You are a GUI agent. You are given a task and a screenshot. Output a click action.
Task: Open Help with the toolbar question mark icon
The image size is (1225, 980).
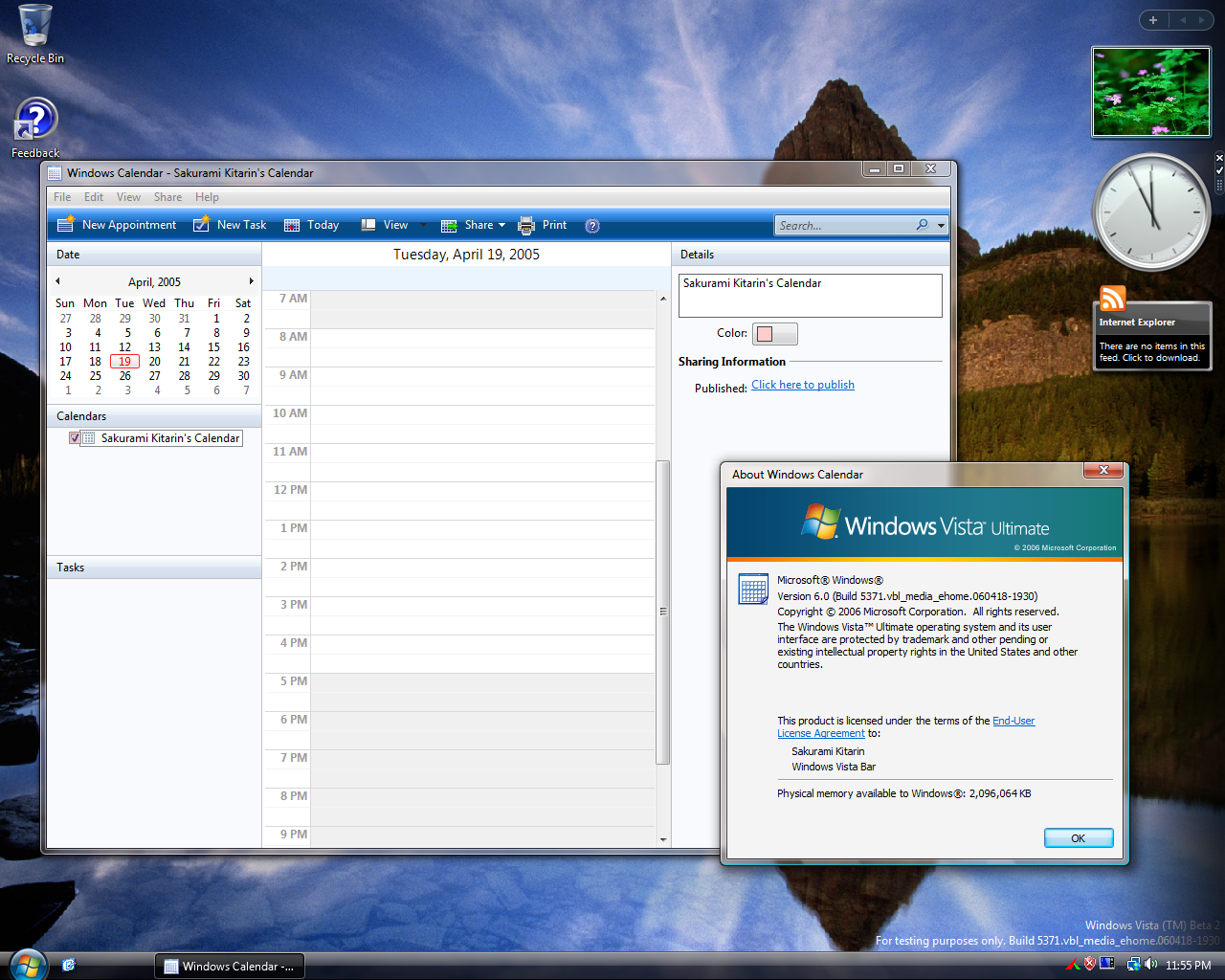592,226
